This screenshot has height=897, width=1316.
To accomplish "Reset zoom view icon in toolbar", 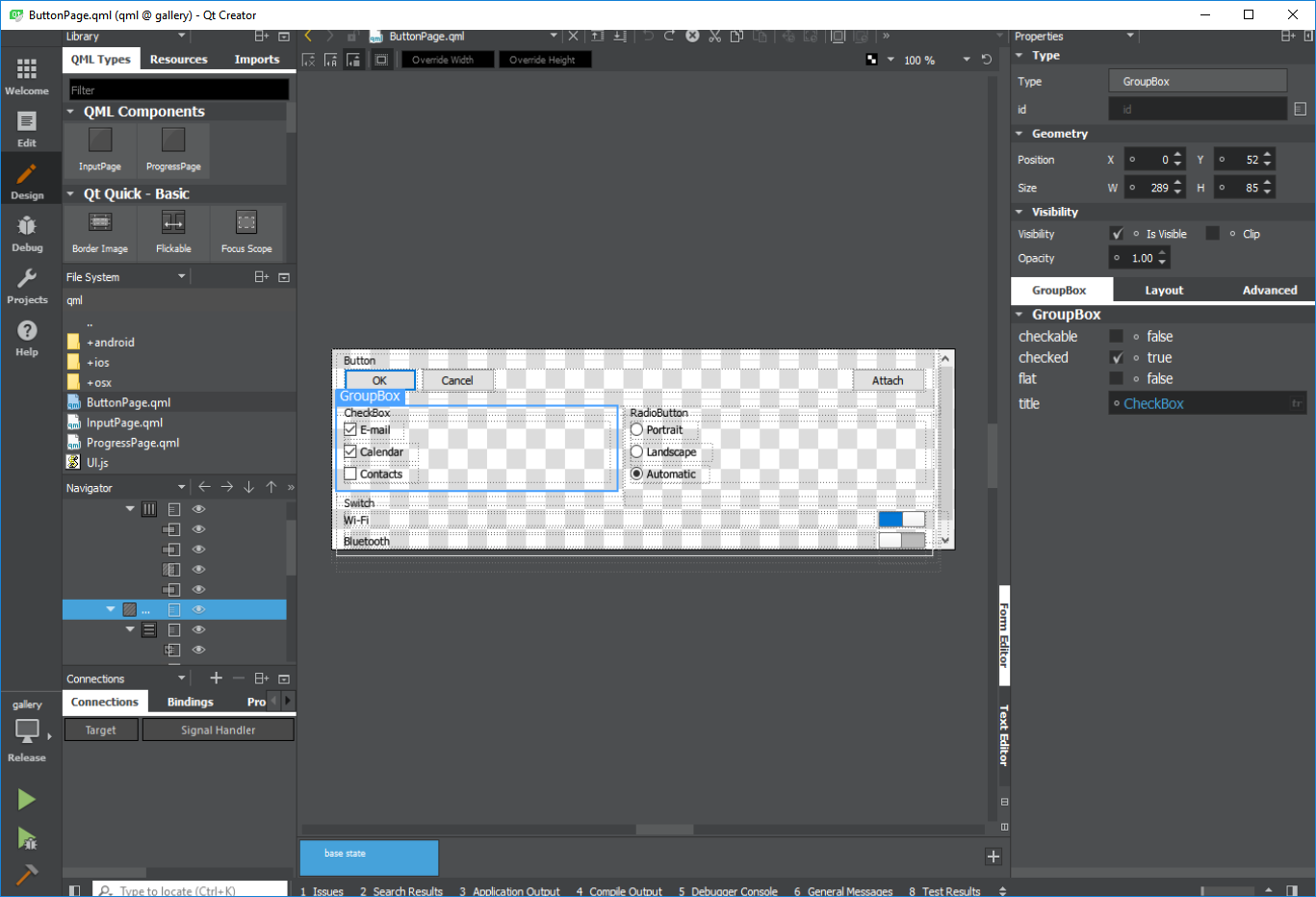I will tap(987, 60).
